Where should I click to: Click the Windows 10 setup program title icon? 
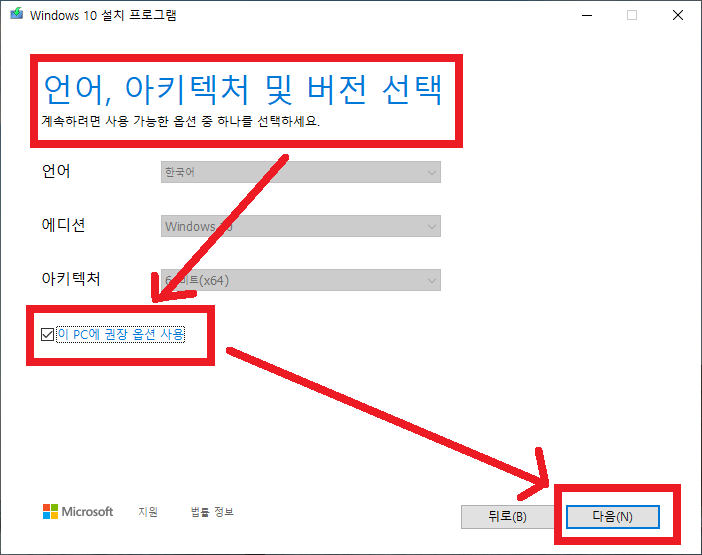point(17,14)
